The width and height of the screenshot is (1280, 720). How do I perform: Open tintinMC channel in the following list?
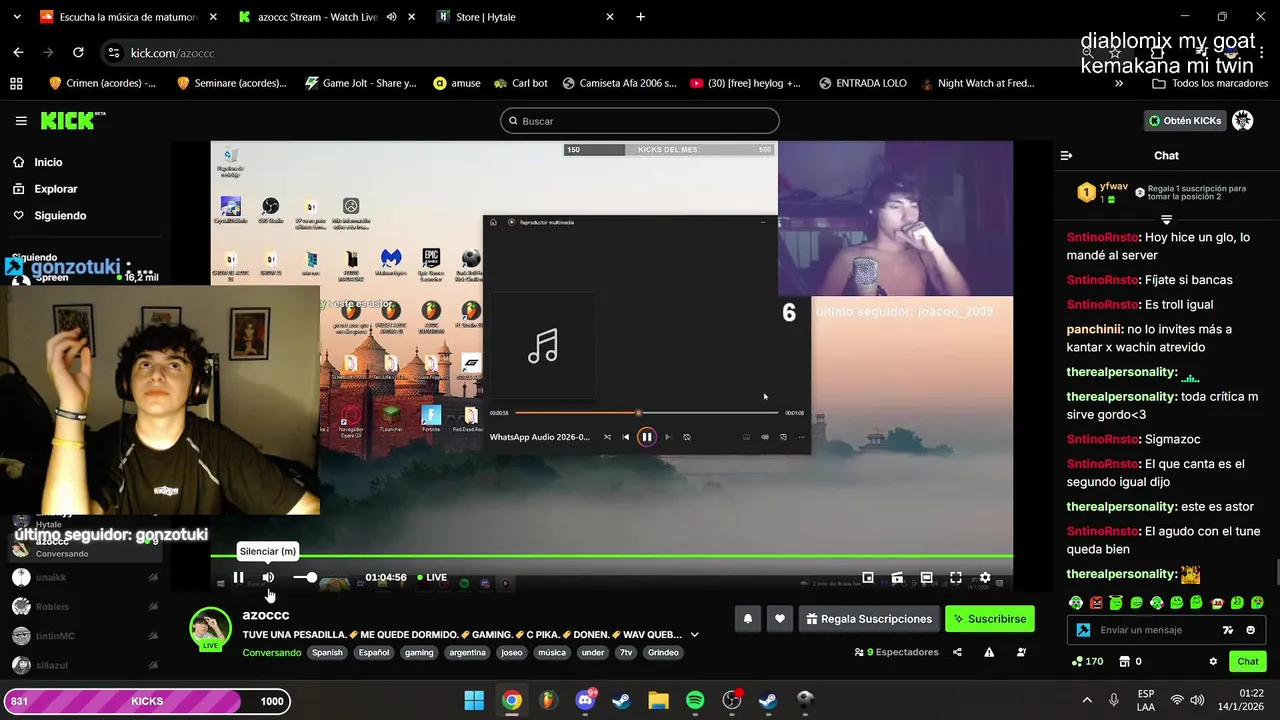(x=85, y=636)
